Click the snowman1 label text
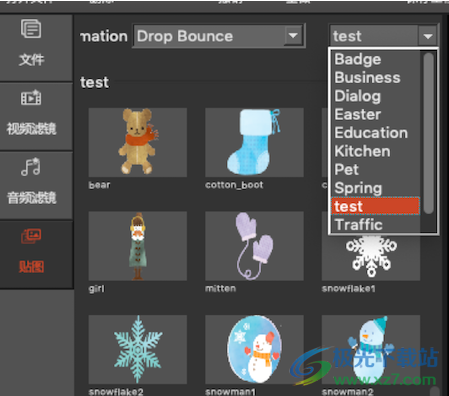Screen dimensions: 449x396 [231, 392]
